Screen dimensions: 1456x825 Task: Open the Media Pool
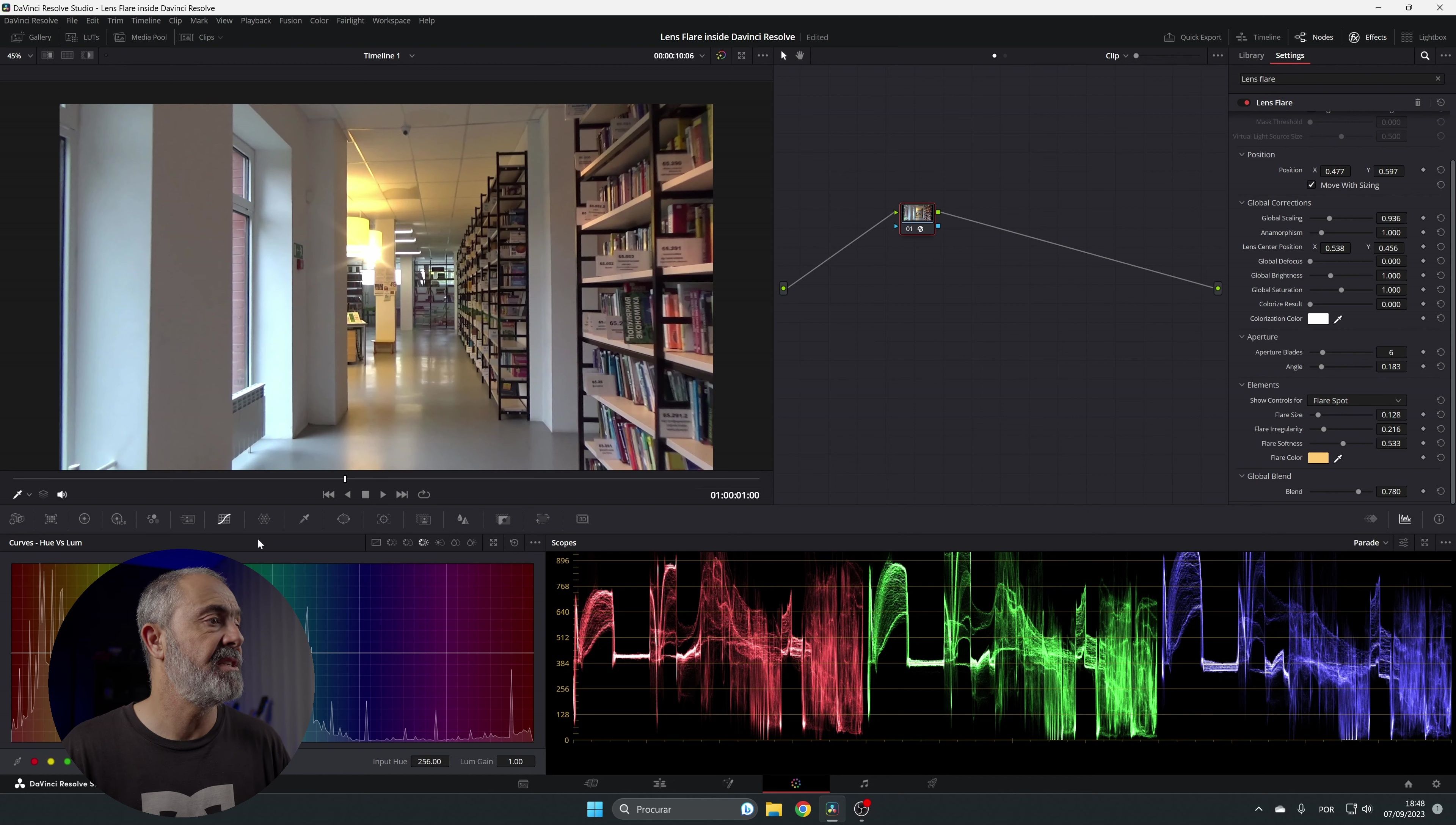(x=141, y=38)
